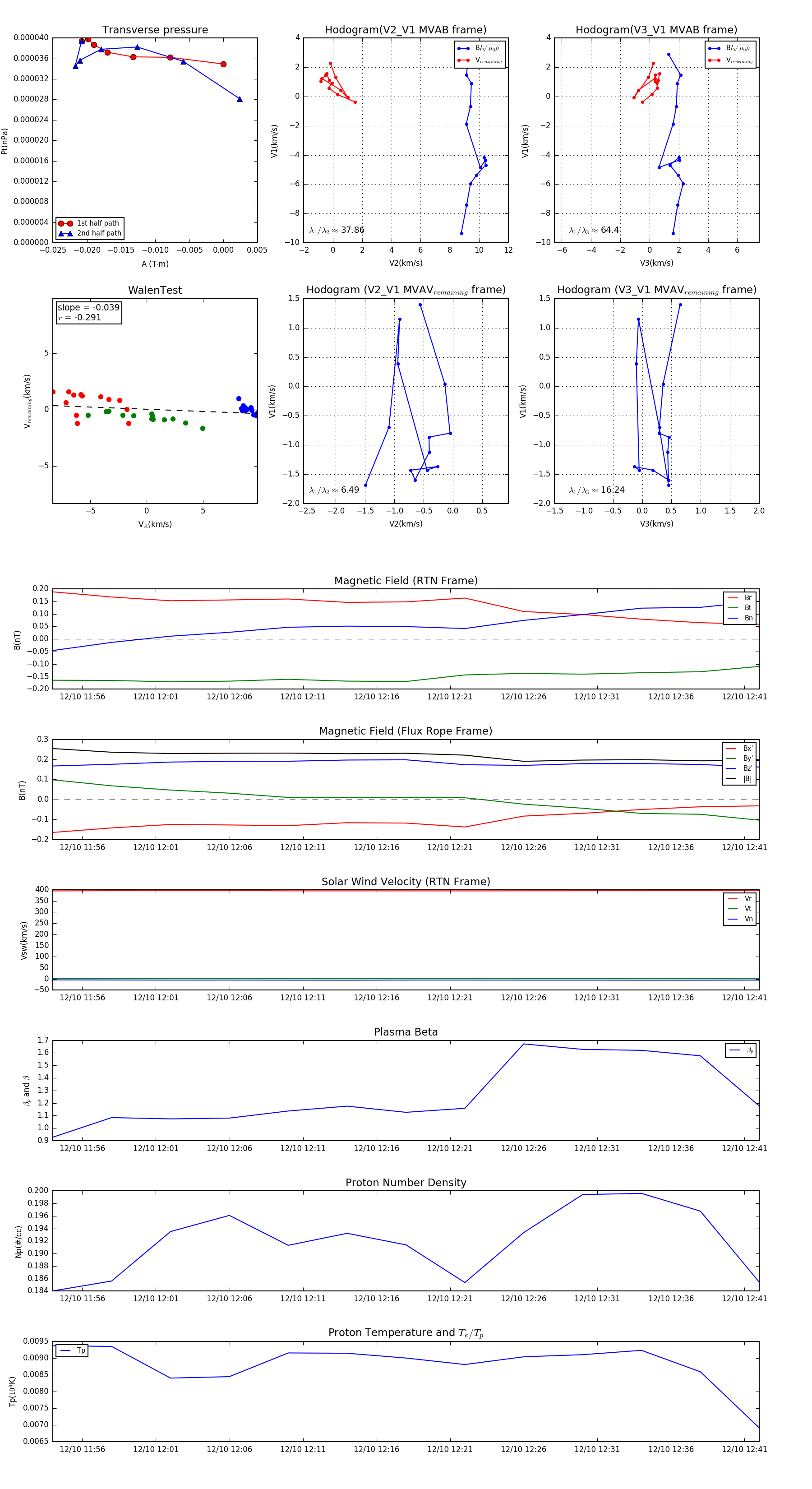Click the Bz' legend entry
Image resolution: width=812 pixels, height=1489 pixels.
pyautogui.click(x=739, y=768)
